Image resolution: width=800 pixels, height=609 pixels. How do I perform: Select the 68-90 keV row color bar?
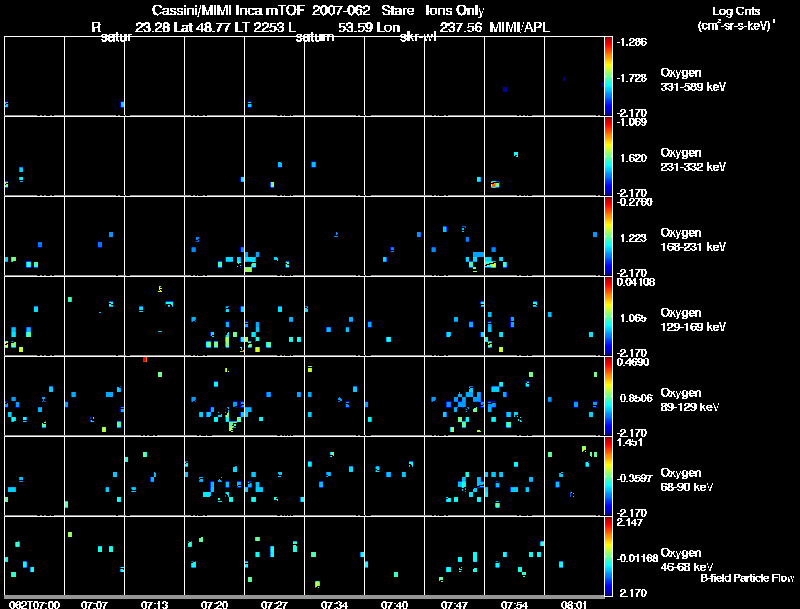point(608,476)
